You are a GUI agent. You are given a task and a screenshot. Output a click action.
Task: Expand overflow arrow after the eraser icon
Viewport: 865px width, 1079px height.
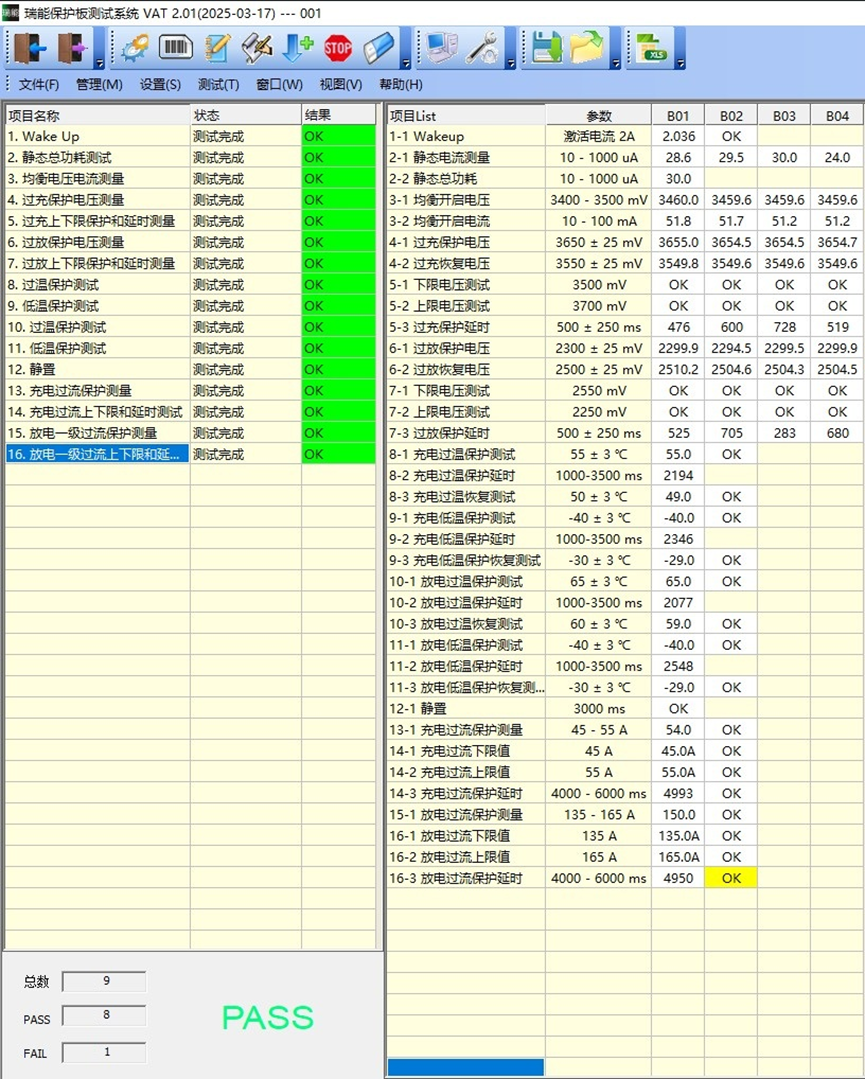[x=406, y=63]
